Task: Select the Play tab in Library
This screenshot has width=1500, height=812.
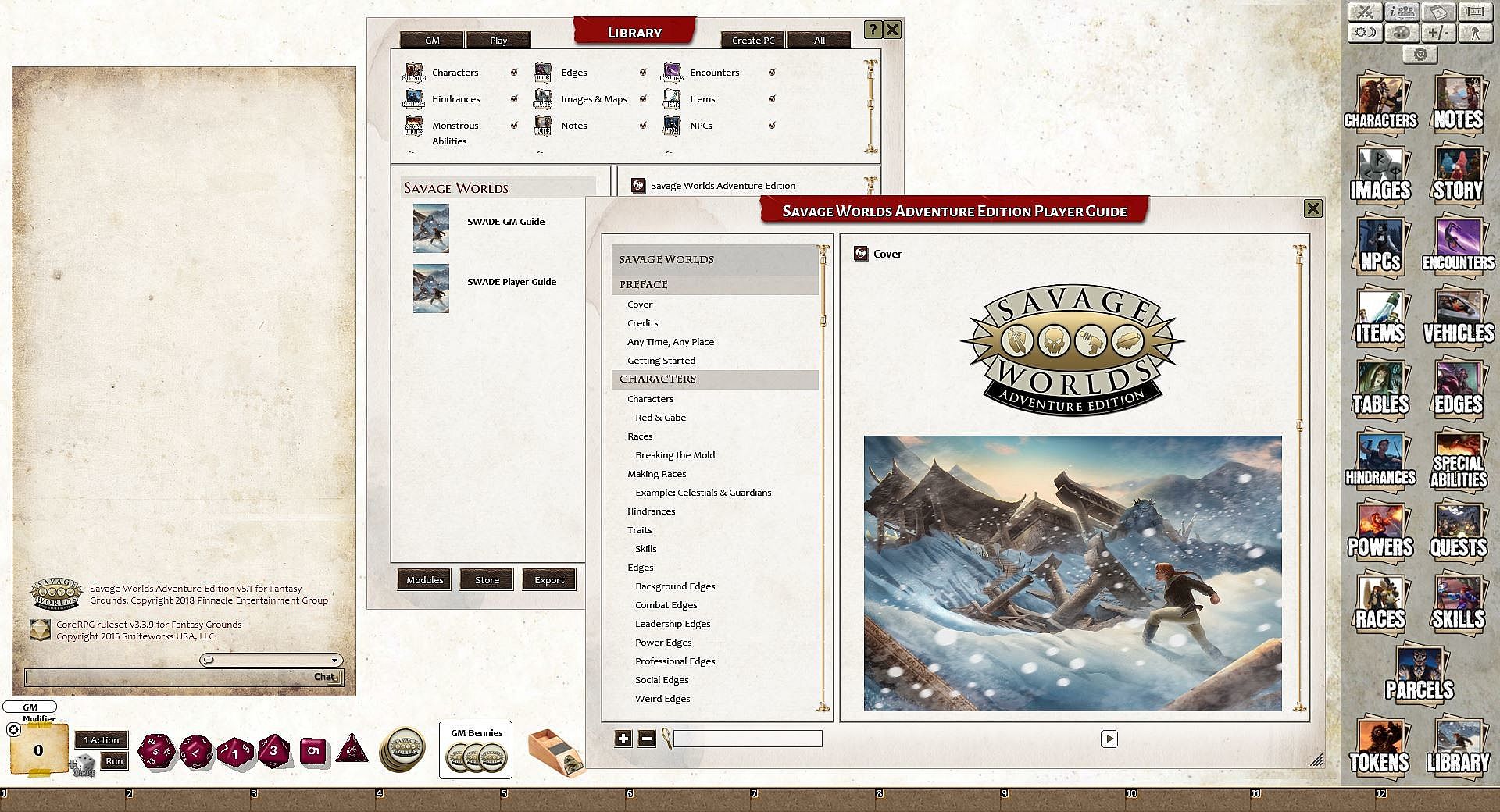Action: pyautogui.click(x=498, y=40)
